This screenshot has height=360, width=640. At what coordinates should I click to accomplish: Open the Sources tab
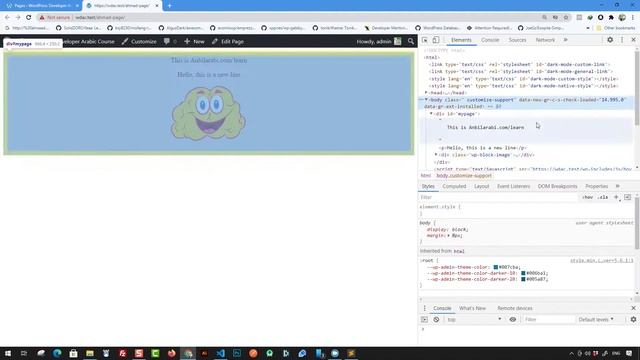click(x=517, y=40)
